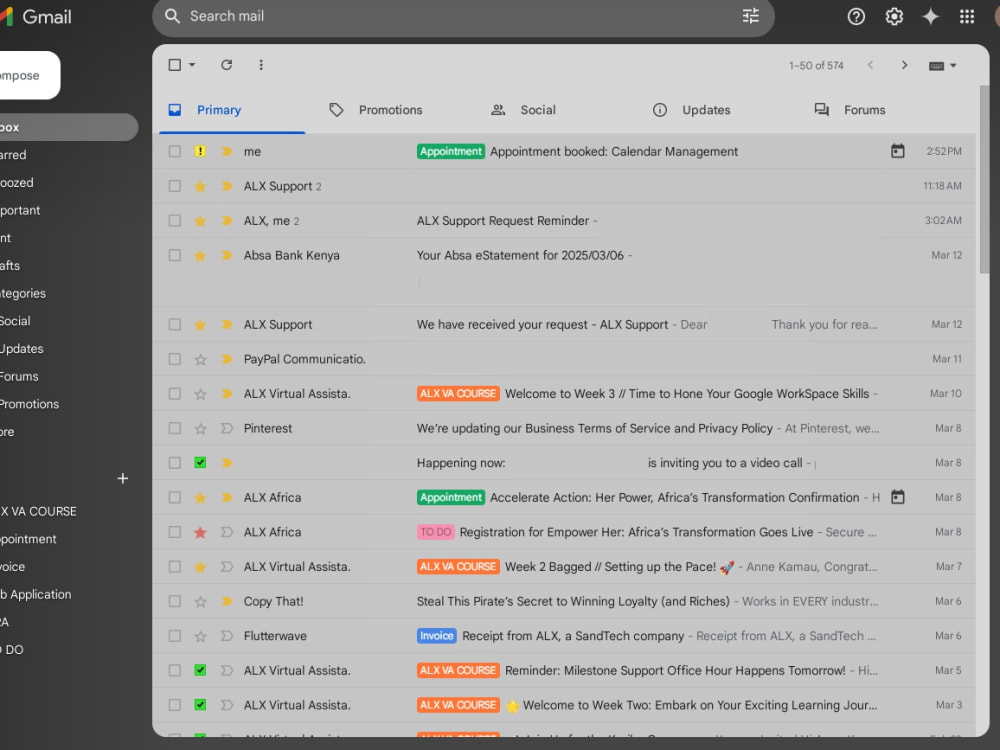Screen dimensions: 1000x750
Task: Toggle importance marker on Flutterwave email
Action: 226,636
